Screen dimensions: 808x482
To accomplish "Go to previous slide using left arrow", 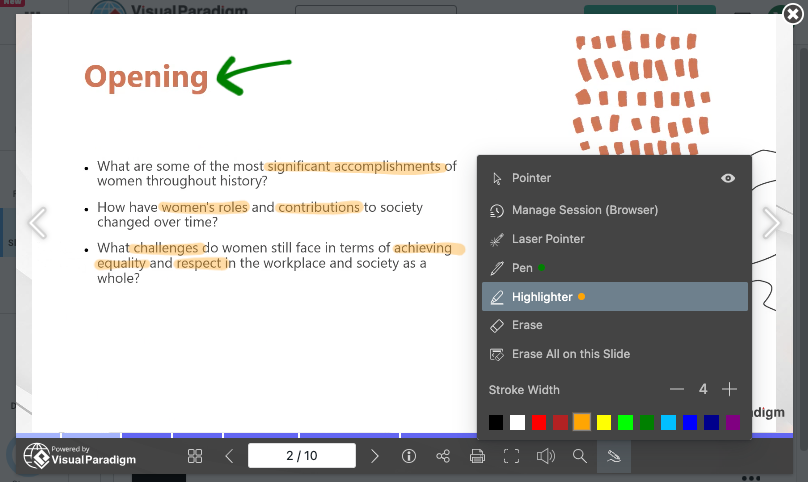I will point(37,223).
